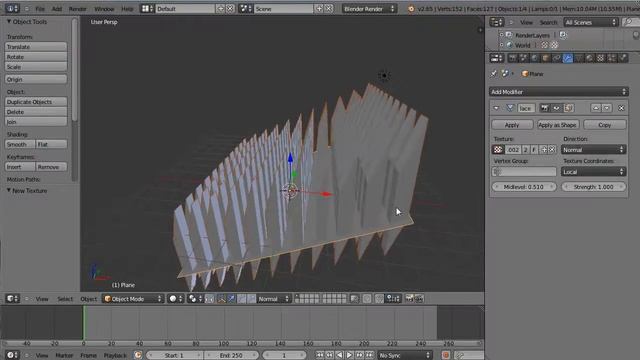Play the animation forward
640x360 pixels.
349,355
